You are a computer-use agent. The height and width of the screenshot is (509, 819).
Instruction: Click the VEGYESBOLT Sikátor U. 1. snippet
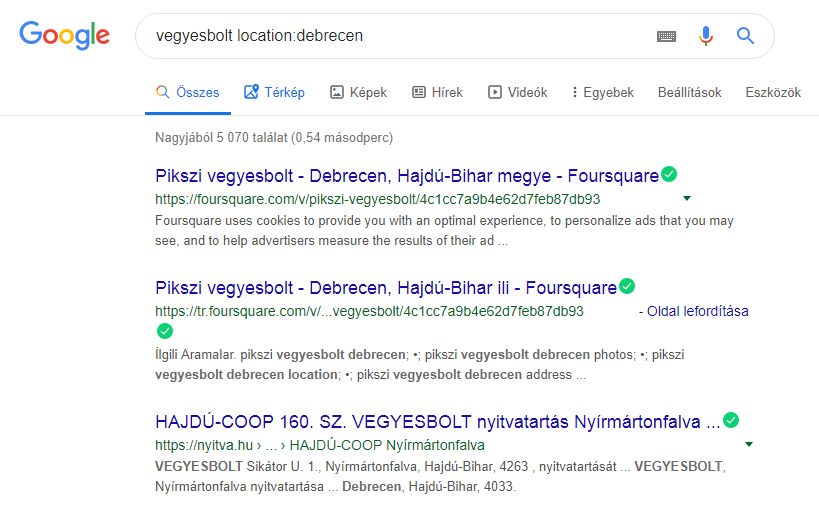coord(440,476)
